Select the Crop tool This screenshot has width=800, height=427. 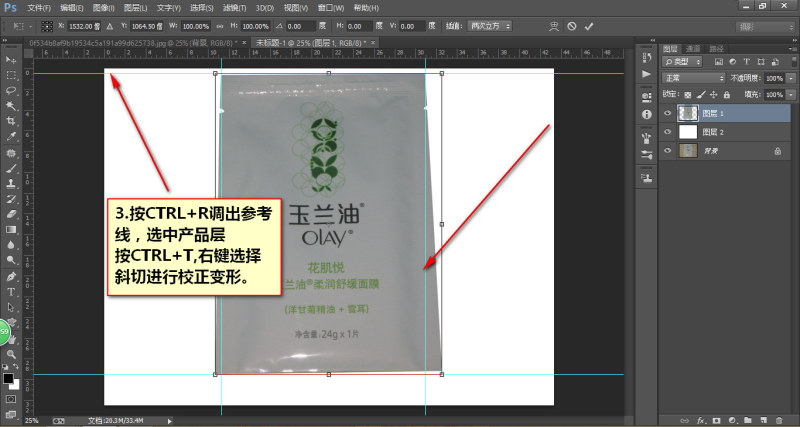11,121
